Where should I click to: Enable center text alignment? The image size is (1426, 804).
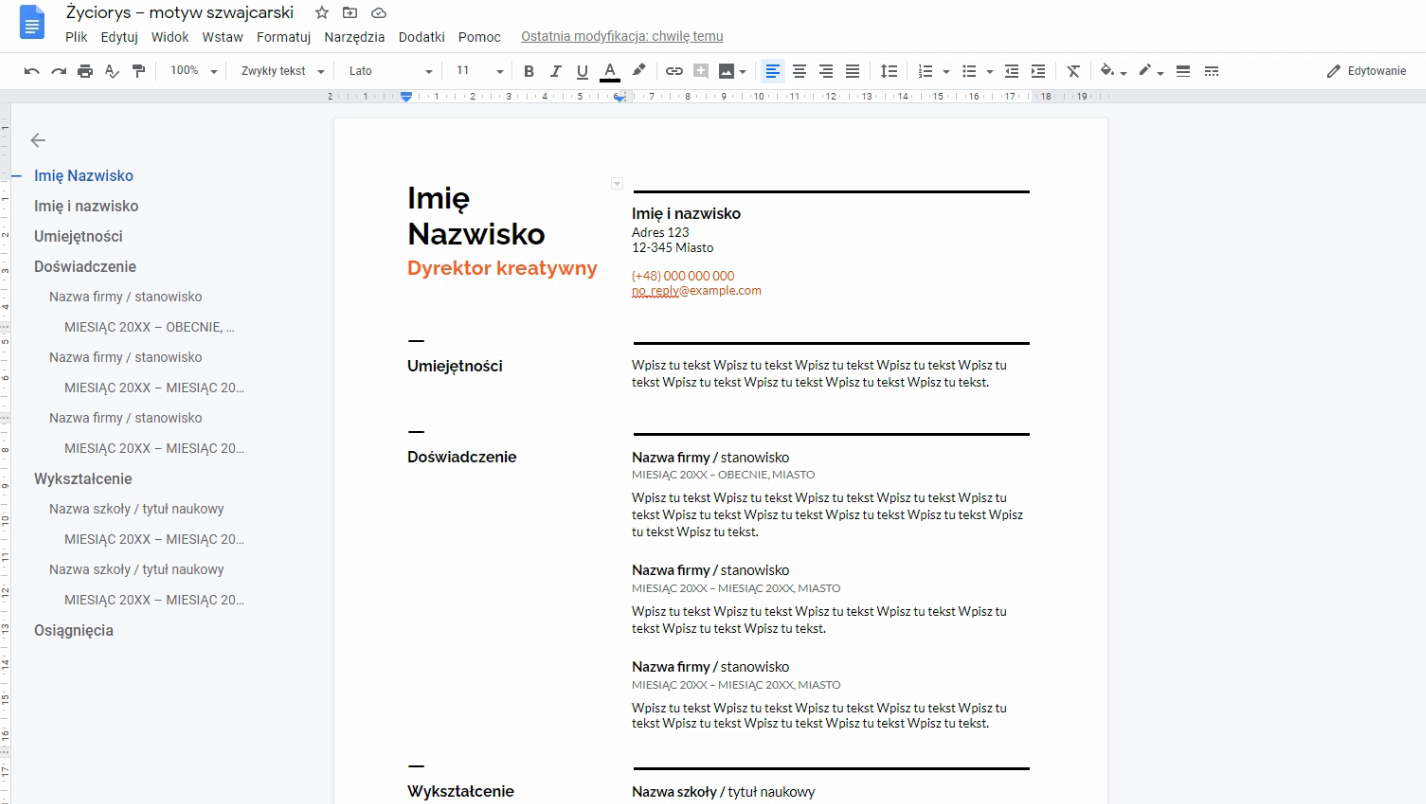coord(799,71)
